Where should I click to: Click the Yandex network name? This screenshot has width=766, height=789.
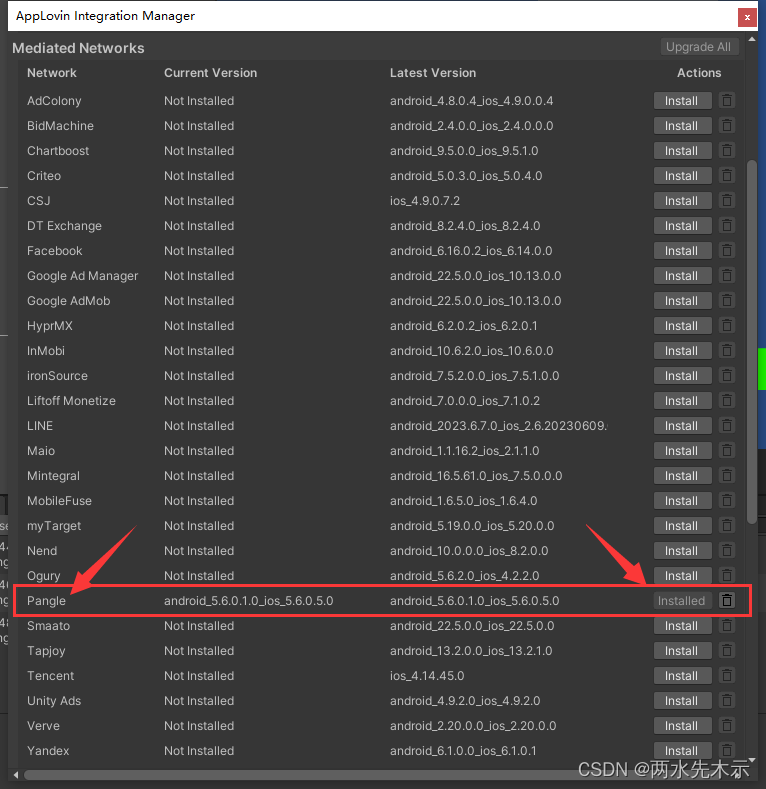point(48,751)
